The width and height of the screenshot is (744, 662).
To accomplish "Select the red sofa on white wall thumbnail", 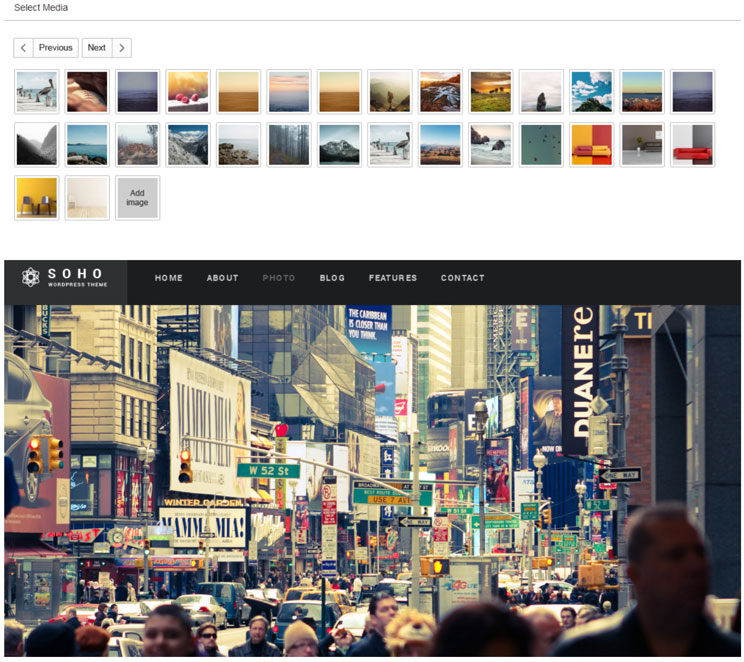I will point(692,145).
